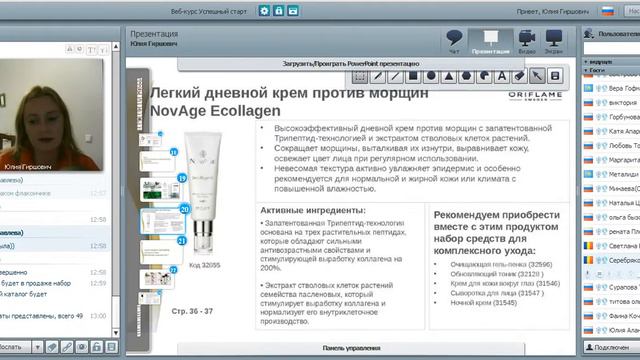Screen dimensions: 640x360
Task: Click the Подключен status button
Action: pos(612,347)
